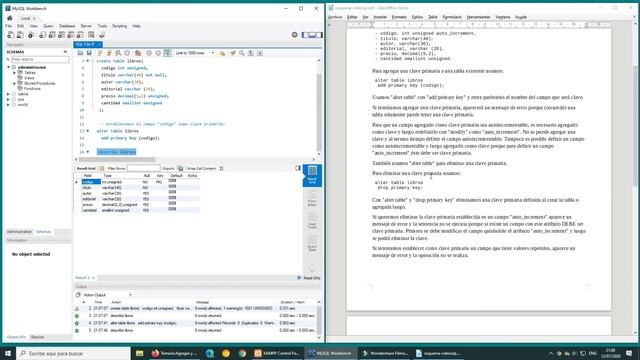Toggle invisible characters icon in editor
This screenshot has height=360, width=640.
coord(251,53)
